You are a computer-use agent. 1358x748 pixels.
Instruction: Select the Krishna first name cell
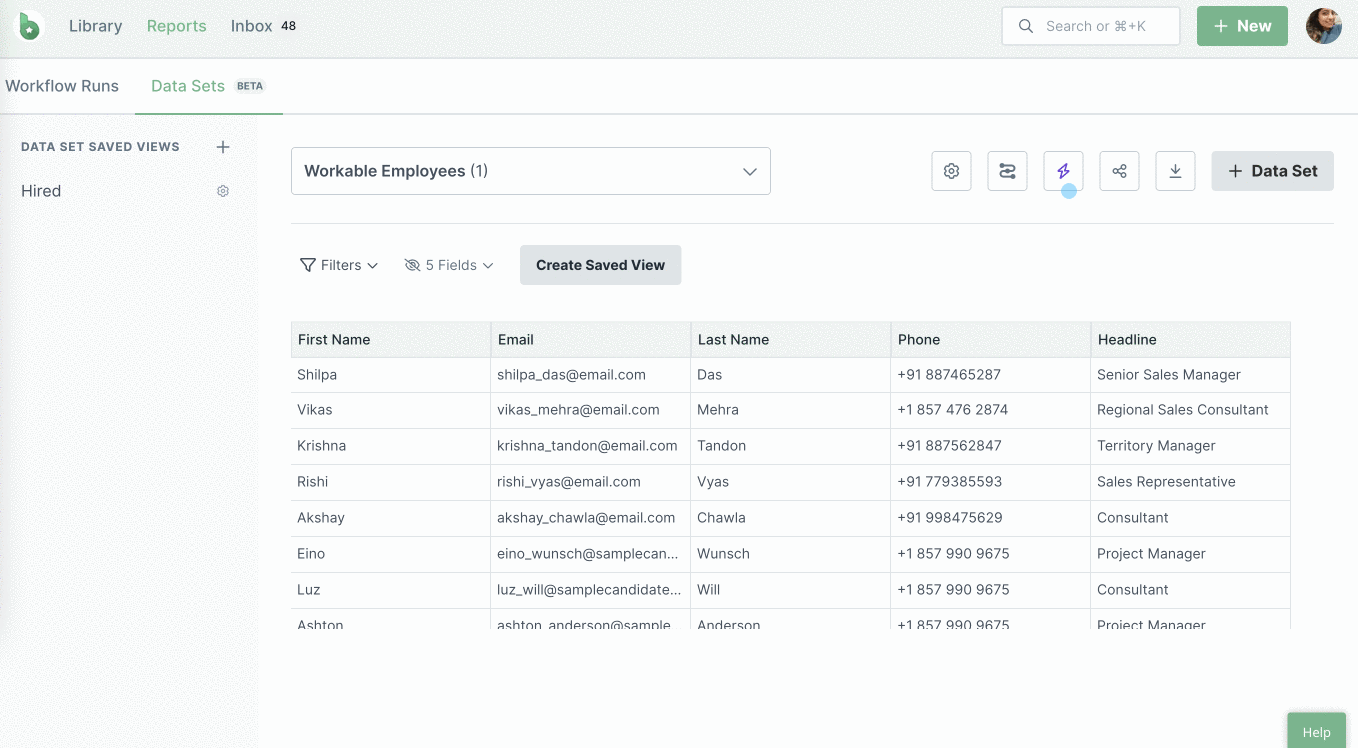(391, 446)
